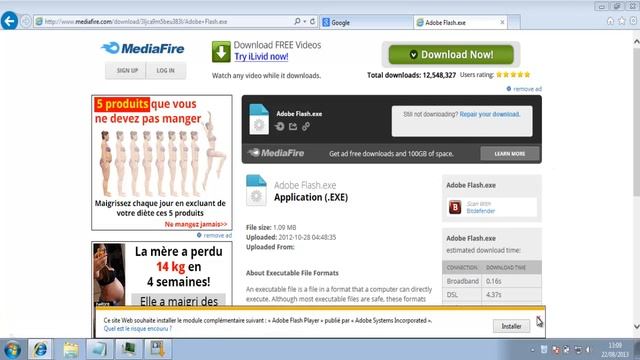Click the monitor application taskbar icon
Viewport: 640px width, 360px height.
tap(128, 349)
